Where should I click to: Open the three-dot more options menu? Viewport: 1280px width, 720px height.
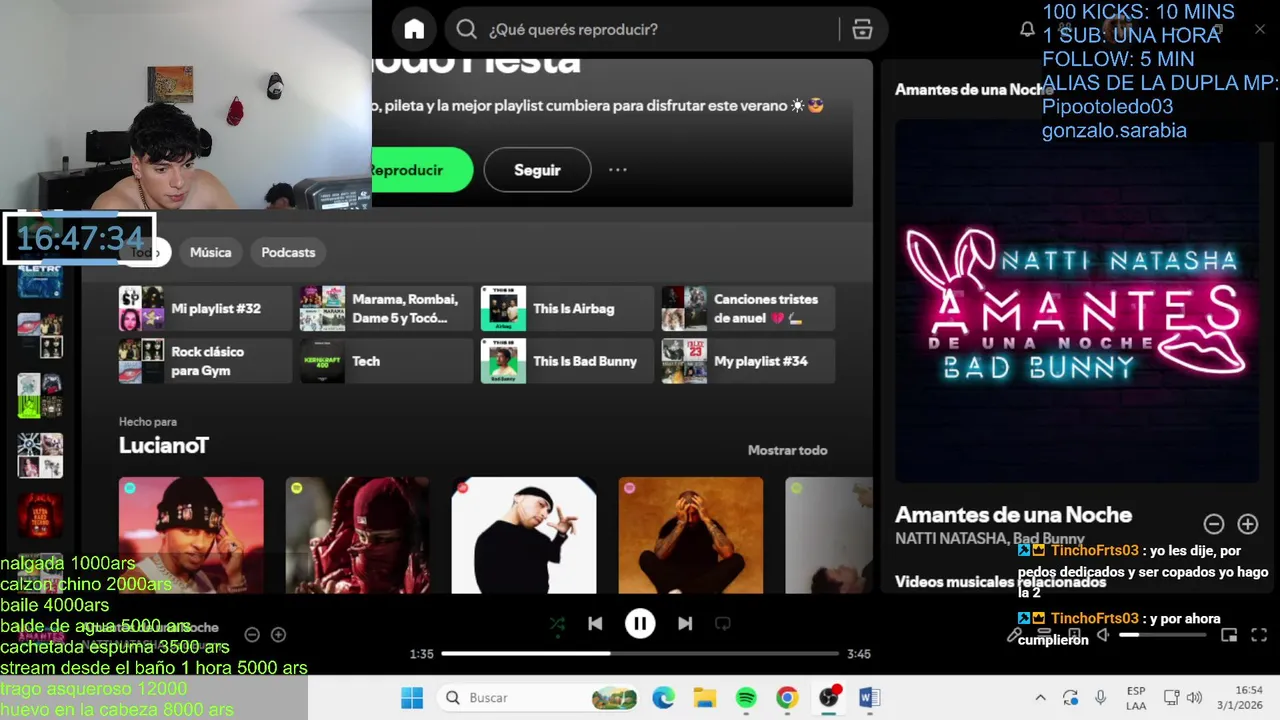click(x=618, y=170)
